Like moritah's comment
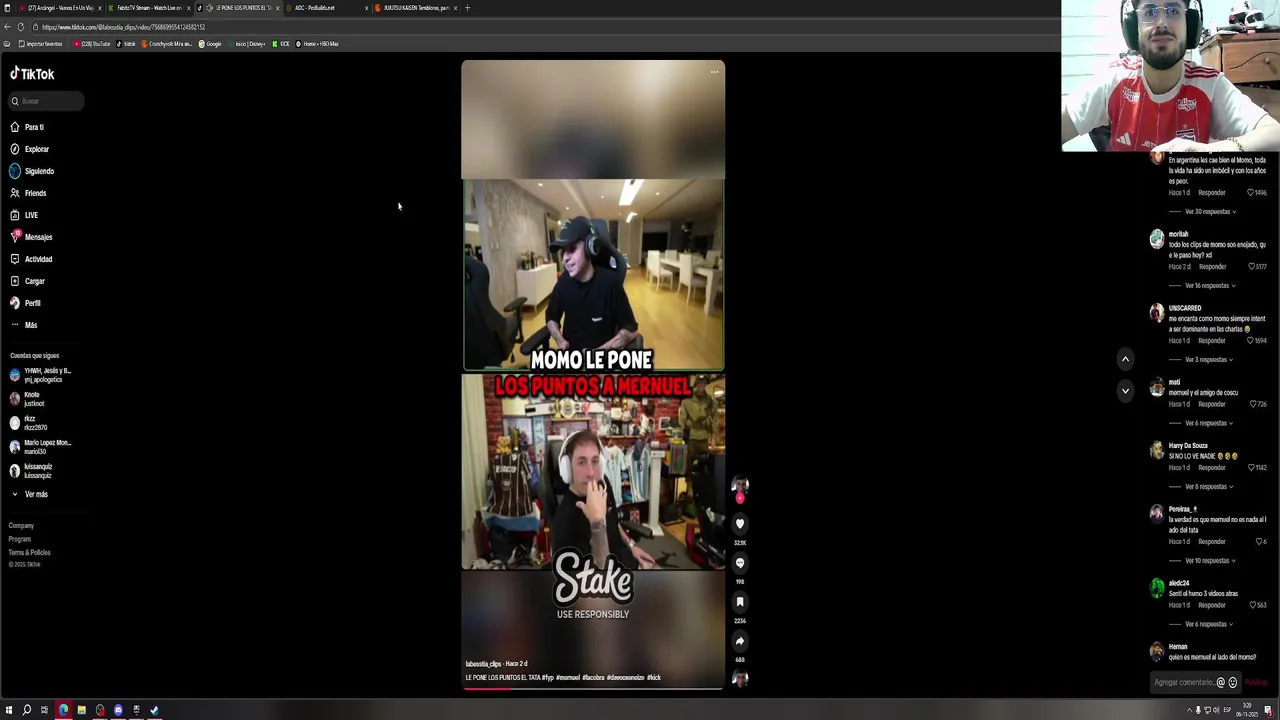 [x=1252, y=267]
